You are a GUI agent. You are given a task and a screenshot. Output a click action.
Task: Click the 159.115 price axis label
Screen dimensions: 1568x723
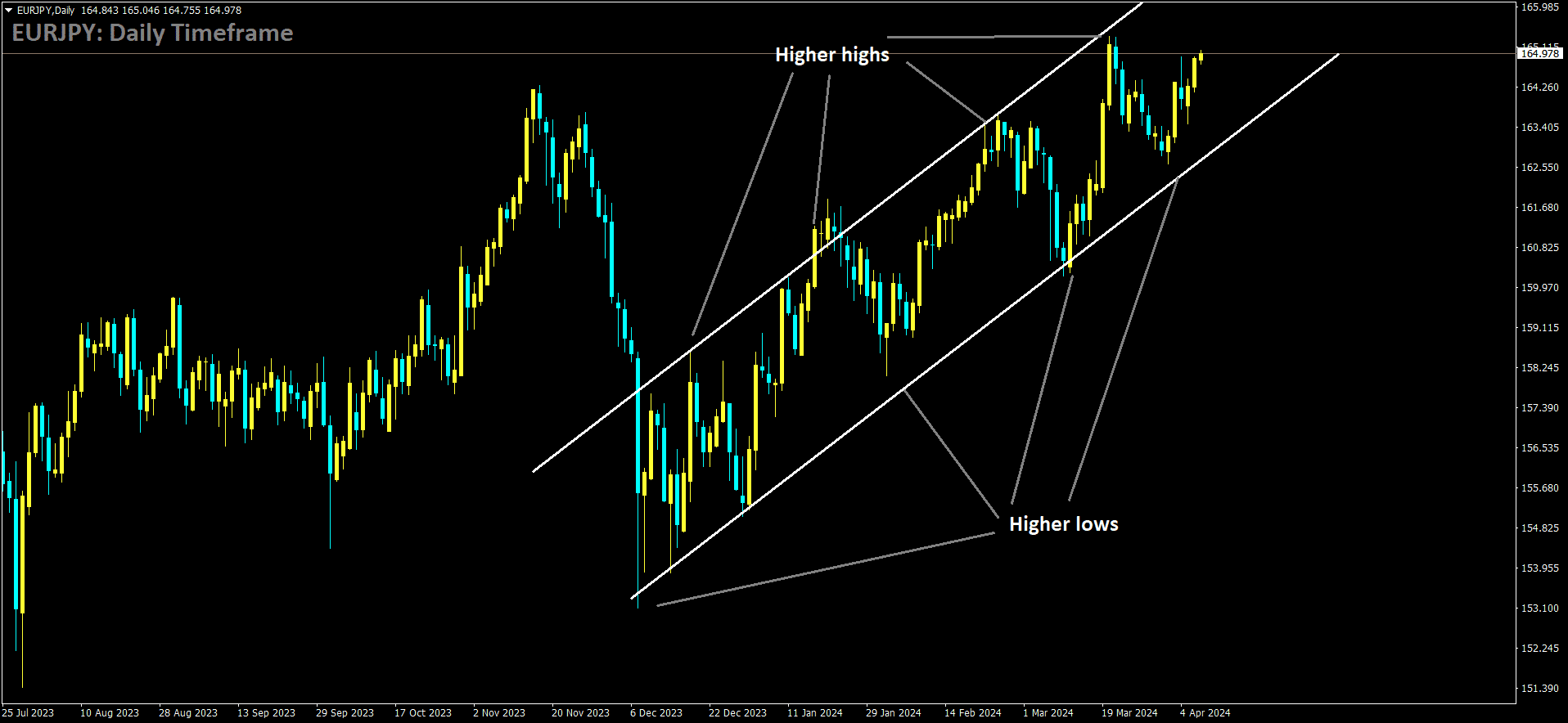tap(1539, 328)
